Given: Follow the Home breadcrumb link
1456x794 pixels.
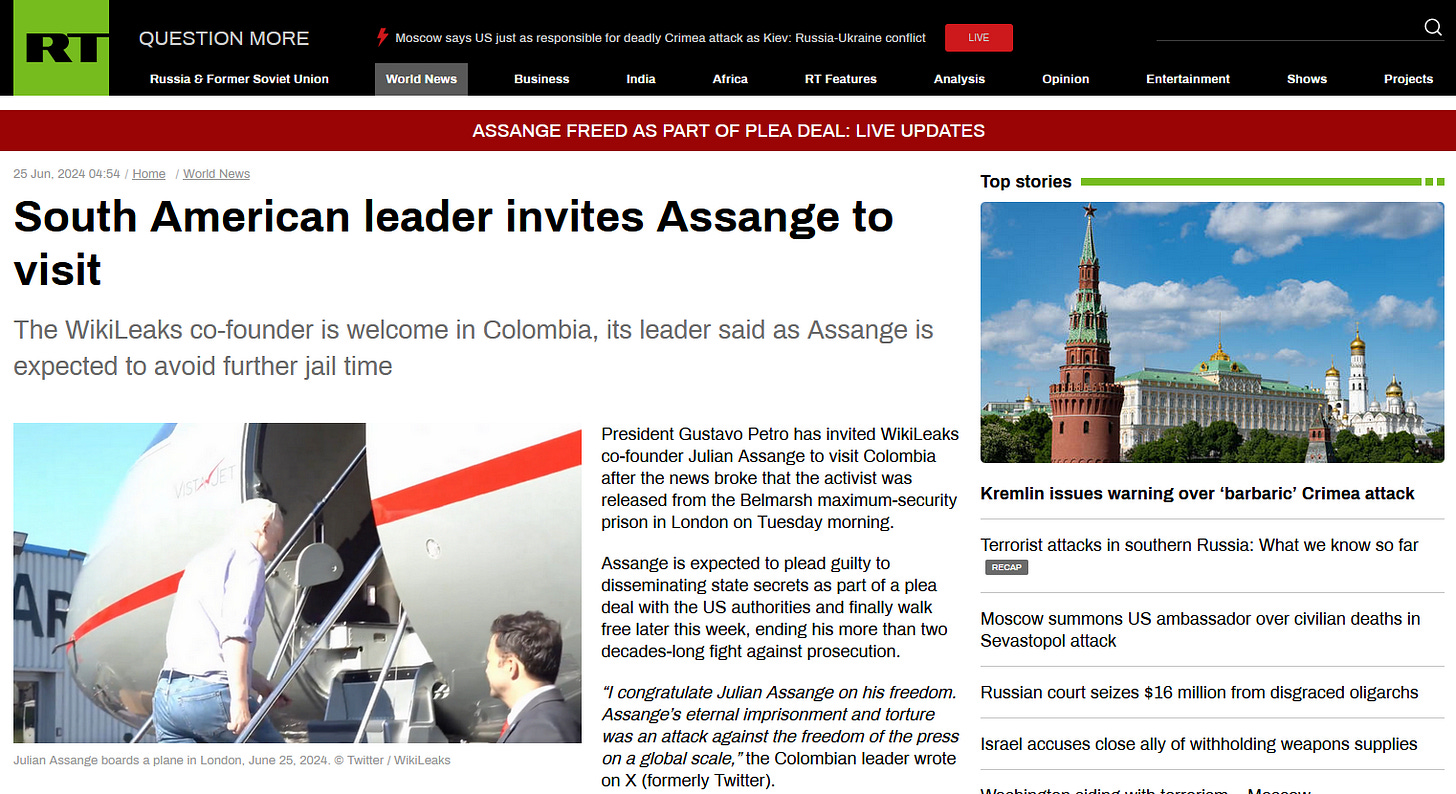Looking at the screenshot, I should click(x=149, y=174).
